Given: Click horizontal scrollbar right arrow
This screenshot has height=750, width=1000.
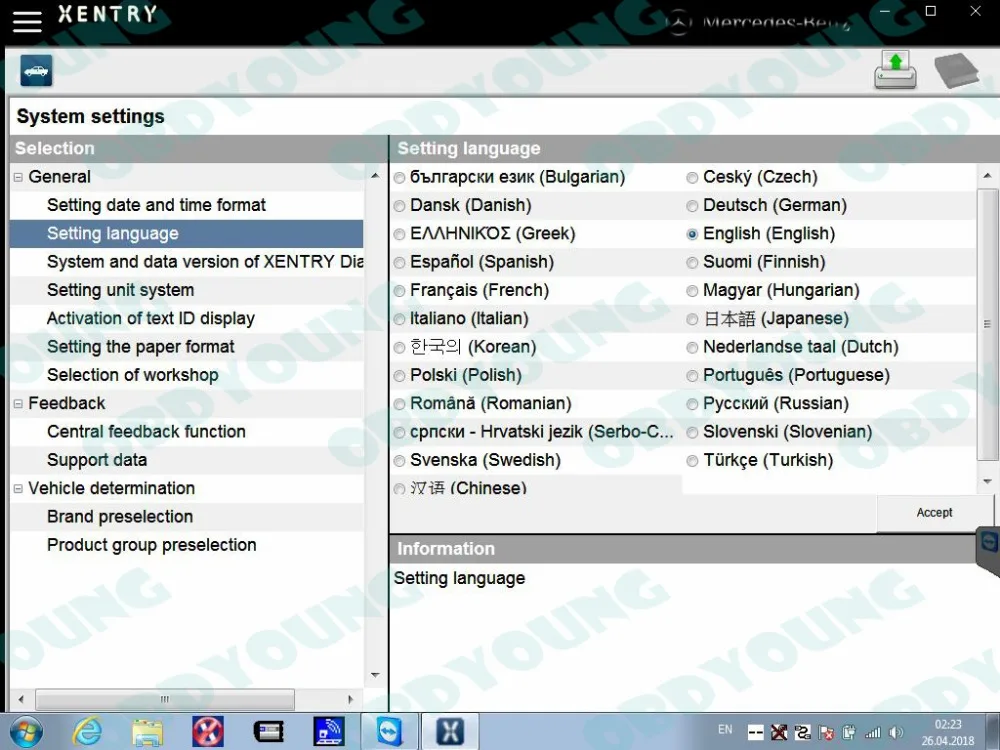Looking at the screenshot, I should (350, 699).
